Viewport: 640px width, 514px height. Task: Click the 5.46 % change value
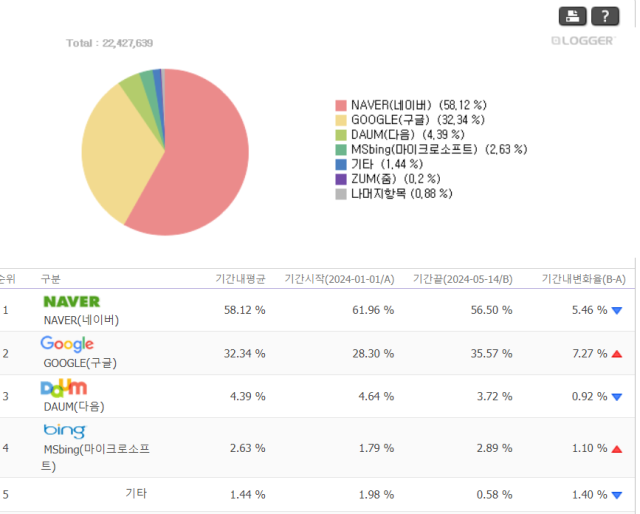click(x=589, y=310)
